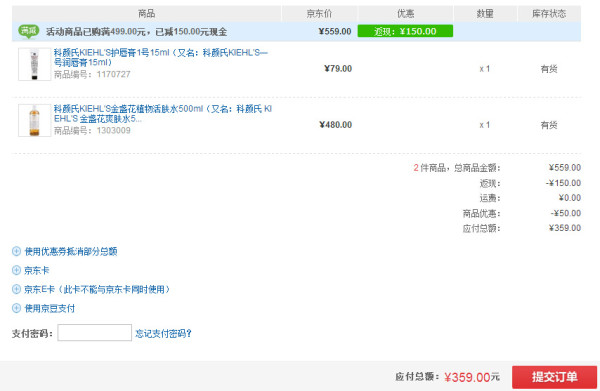Click the 优惠 column header
The image size is (600, 391).
406,14
